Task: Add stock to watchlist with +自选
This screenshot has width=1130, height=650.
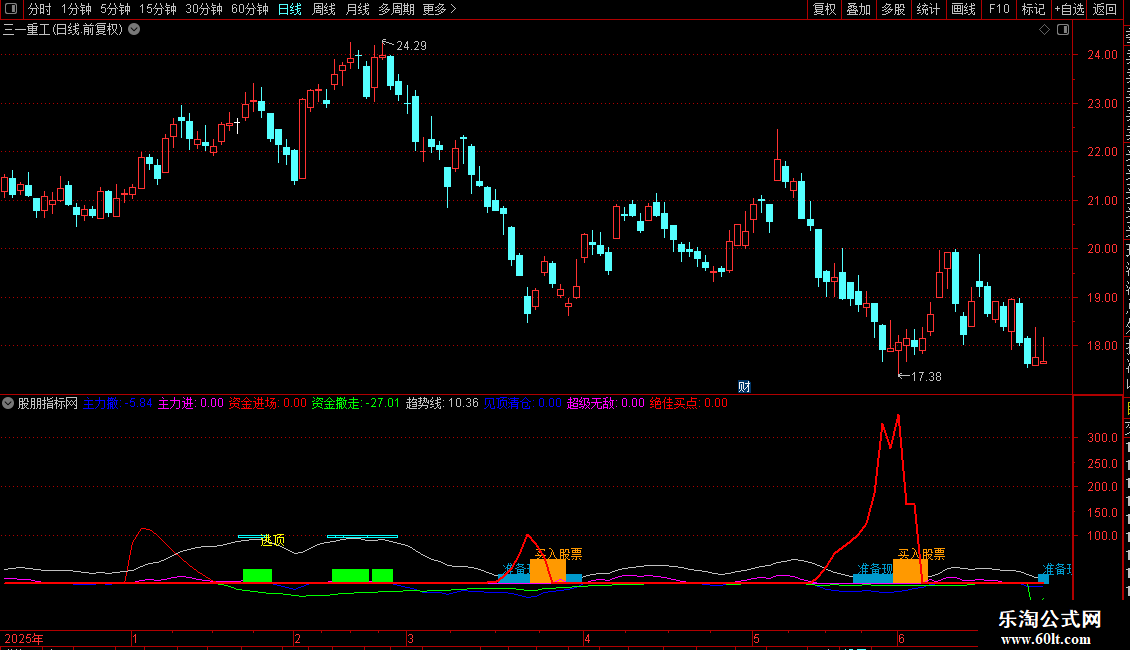Action: coord(1069,9)
